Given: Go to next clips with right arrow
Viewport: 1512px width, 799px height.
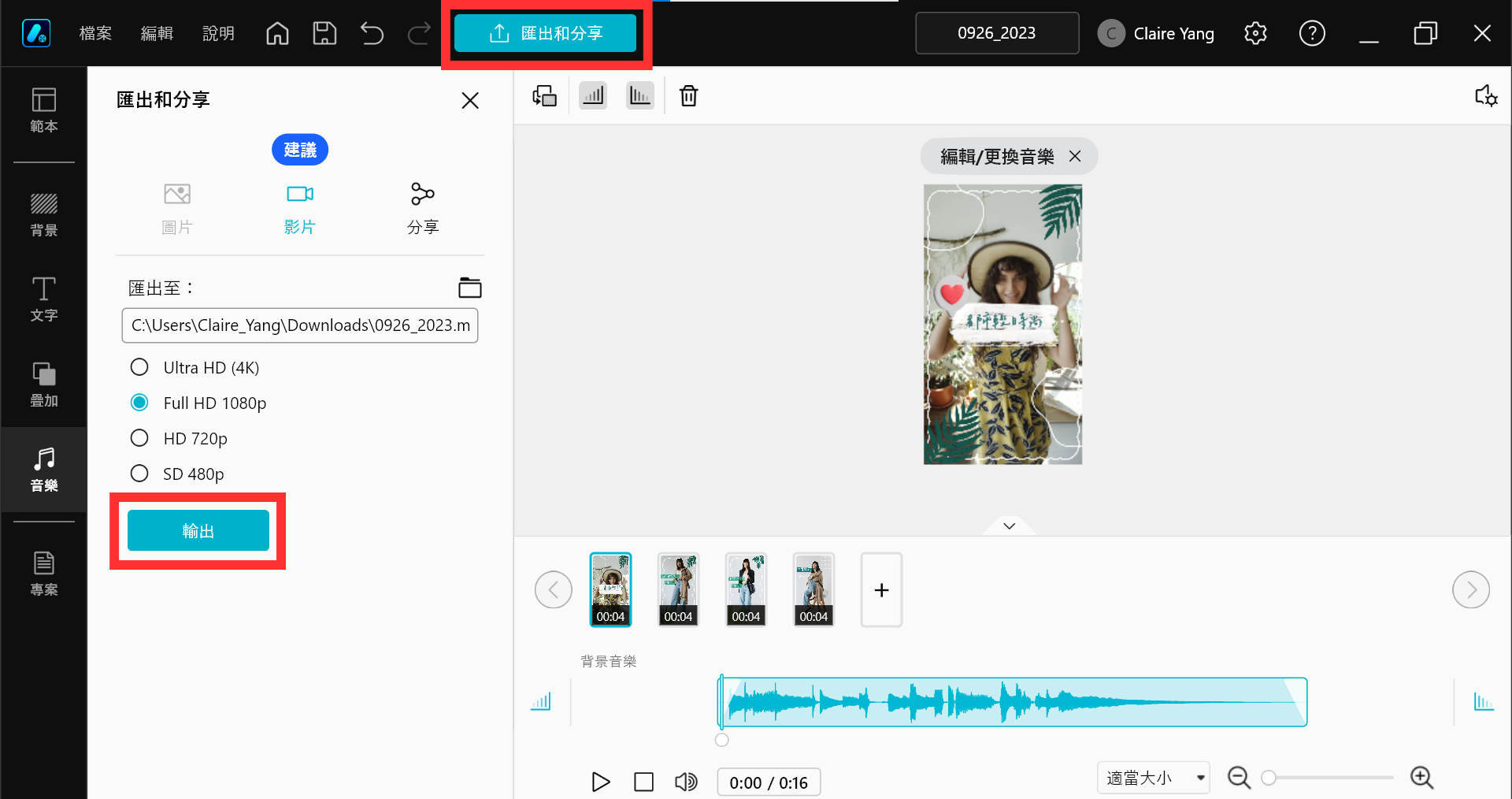Looking at the screenshot, I should 1470,589.
